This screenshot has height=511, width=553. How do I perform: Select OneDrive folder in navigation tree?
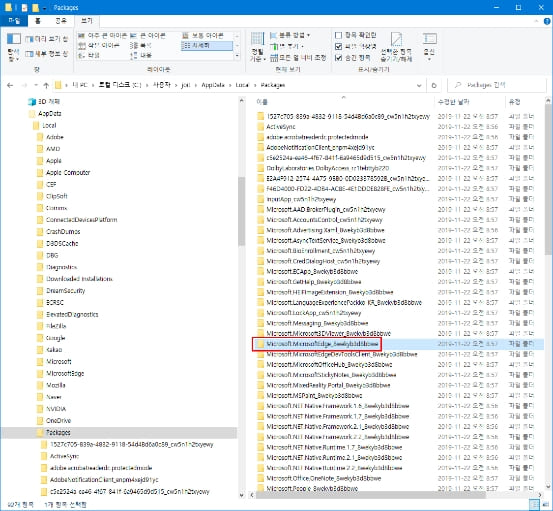point(58,420)
